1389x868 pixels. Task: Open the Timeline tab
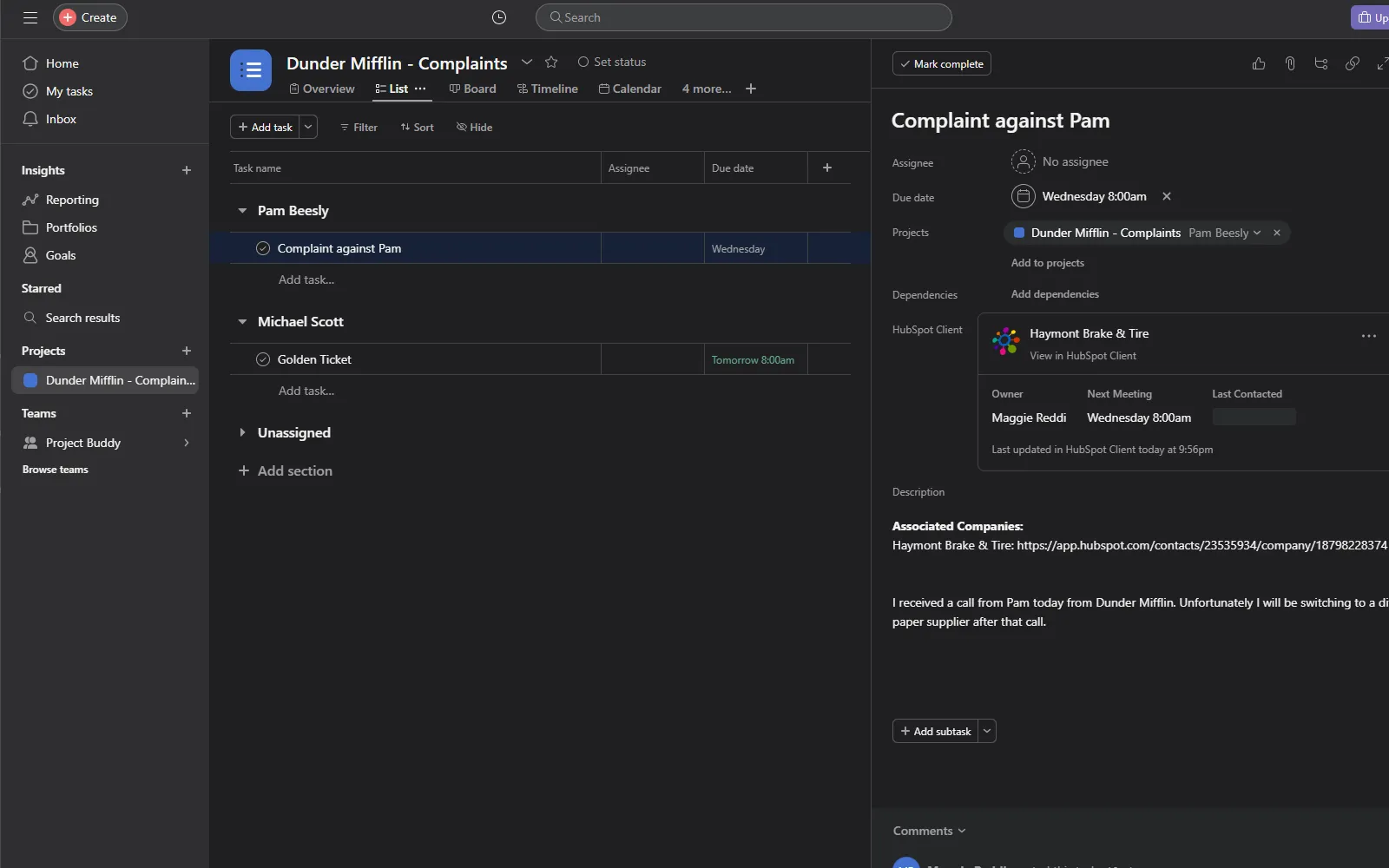tap(547, 89)
